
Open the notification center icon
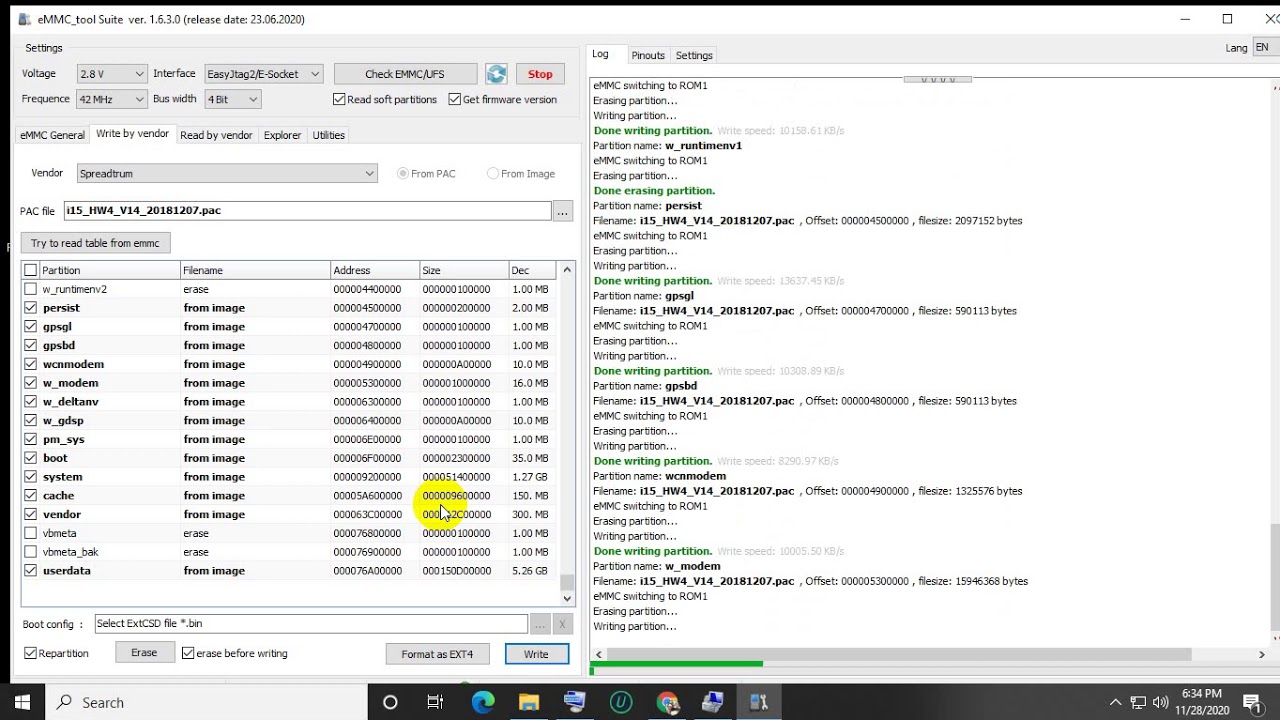[1252, 703]
